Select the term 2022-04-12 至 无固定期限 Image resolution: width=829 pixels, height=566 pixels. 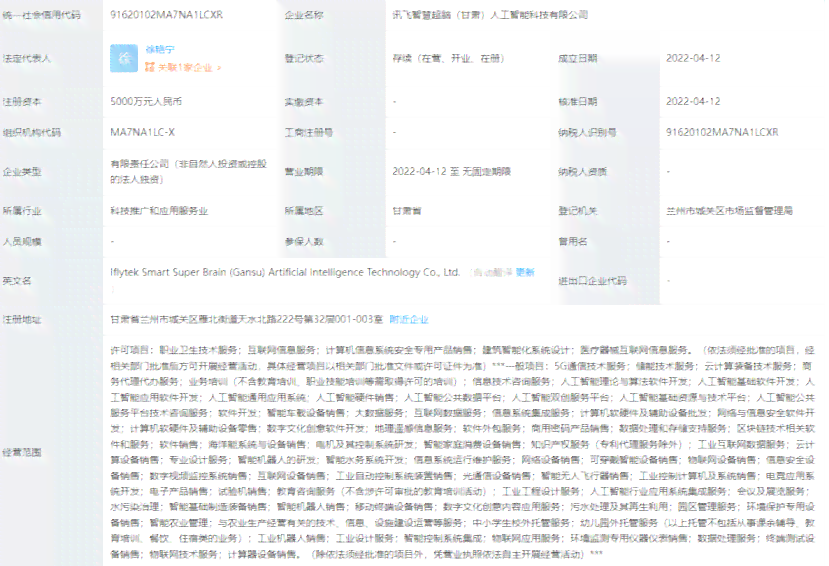click(452, 172)
